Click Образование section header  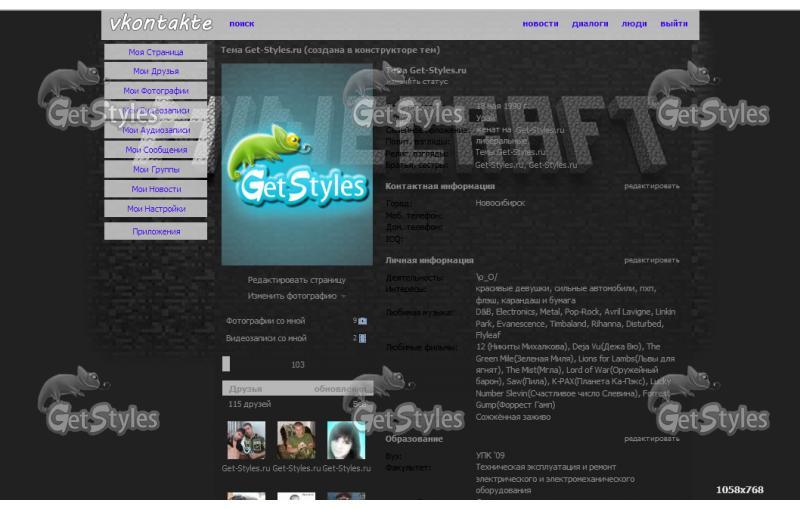click(x=414, y=439)
